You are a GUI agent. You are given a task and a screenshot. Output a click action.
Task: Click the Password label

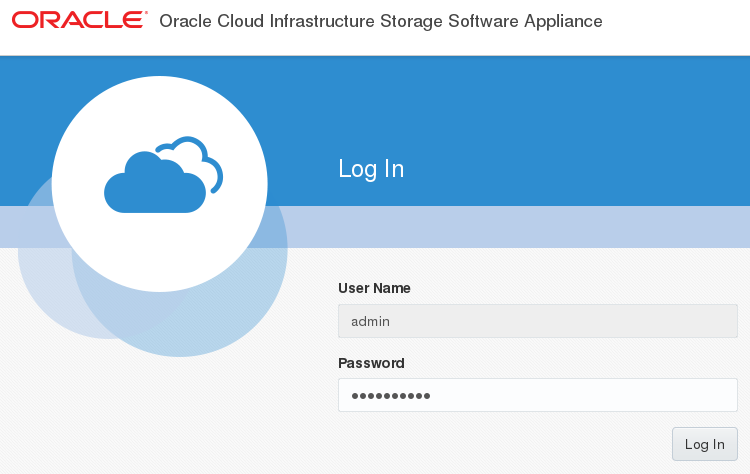(x=371, y=363)
